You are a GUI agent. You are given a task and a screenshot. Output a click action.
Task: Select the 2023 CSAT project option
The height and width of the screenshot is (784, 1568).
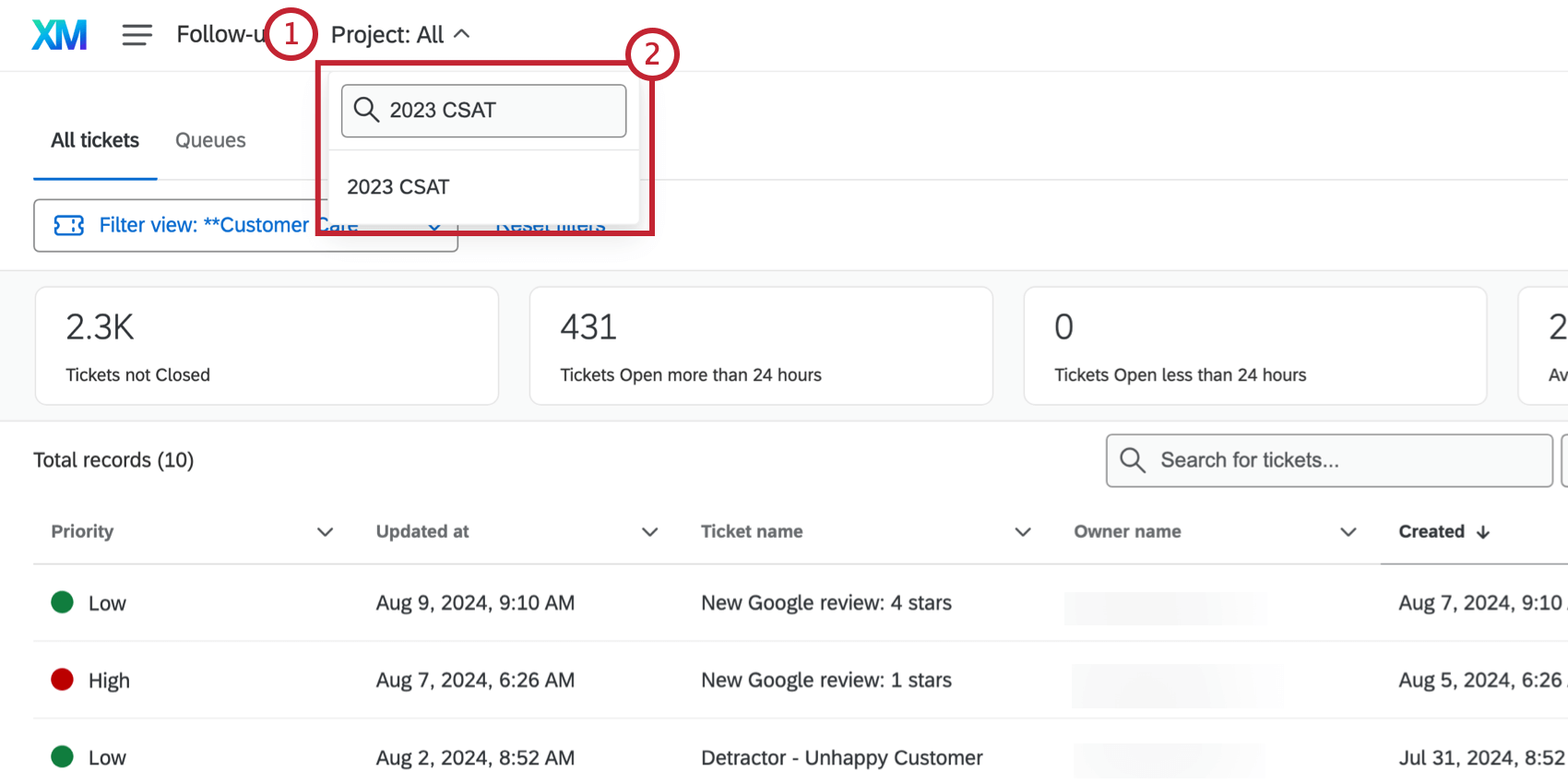coord(398,187)
